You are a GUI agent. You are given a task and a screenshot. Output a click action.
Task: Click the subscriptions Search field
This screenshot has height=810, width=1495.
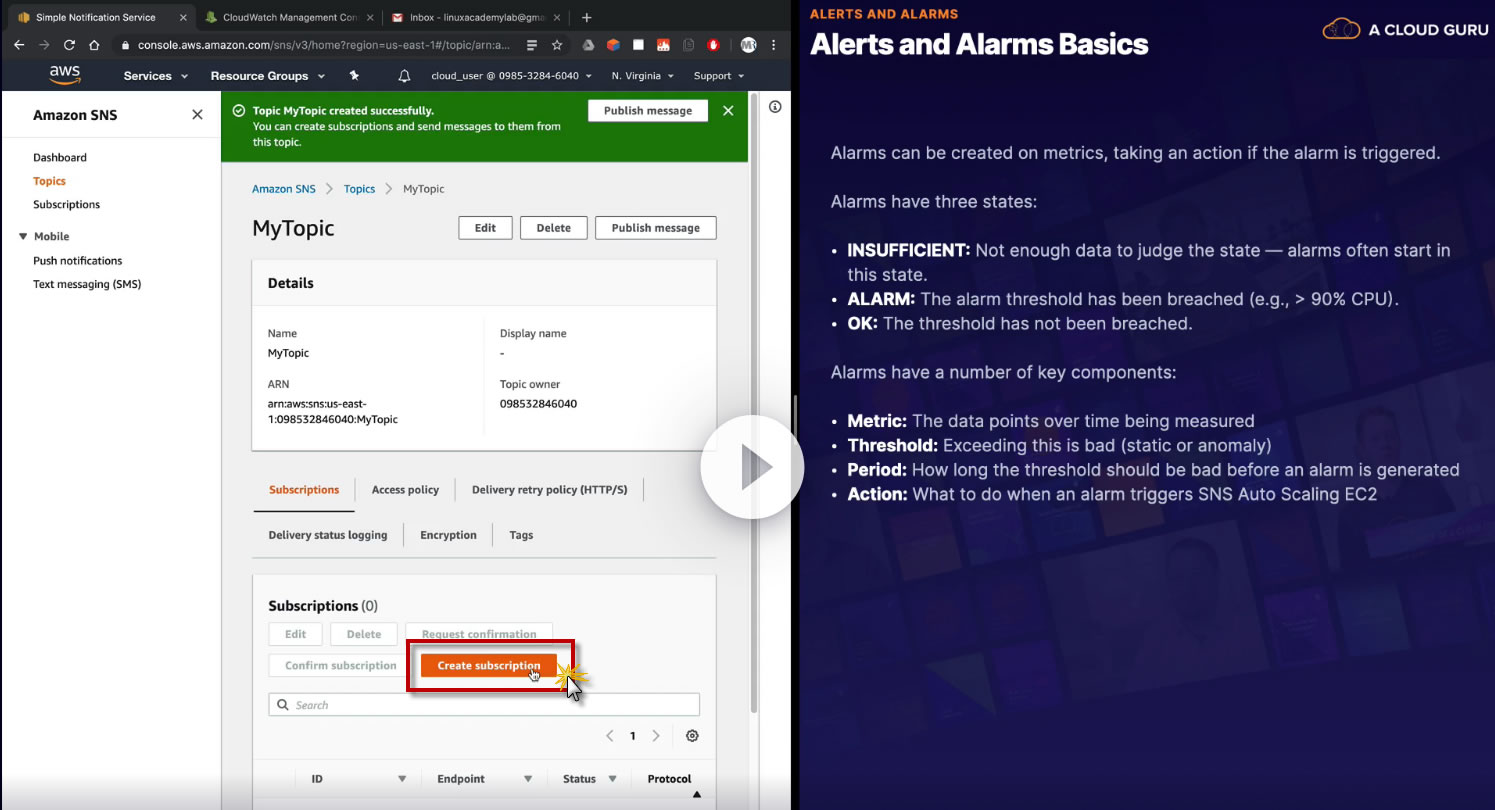click(x=484, y=705)
